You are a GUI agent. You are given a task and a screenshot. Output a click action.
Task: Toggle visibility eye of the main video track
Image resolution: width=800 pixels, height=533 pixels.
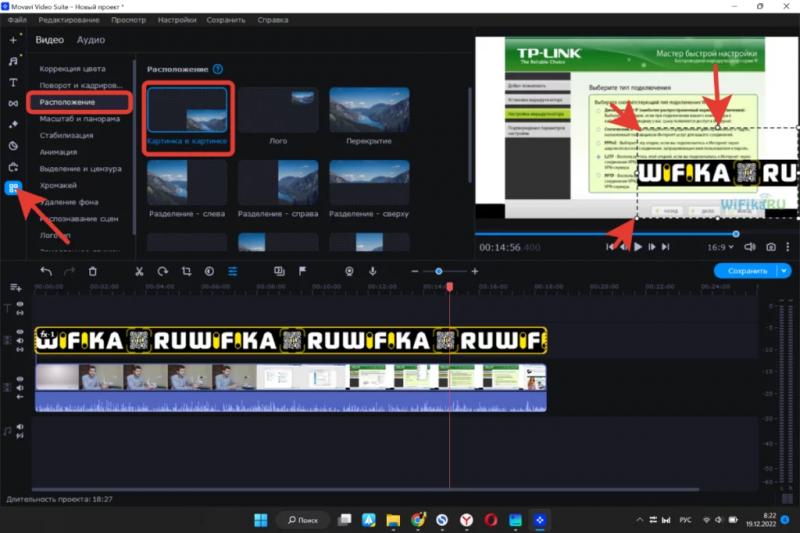pyautogui.click(x=20, y=380)
